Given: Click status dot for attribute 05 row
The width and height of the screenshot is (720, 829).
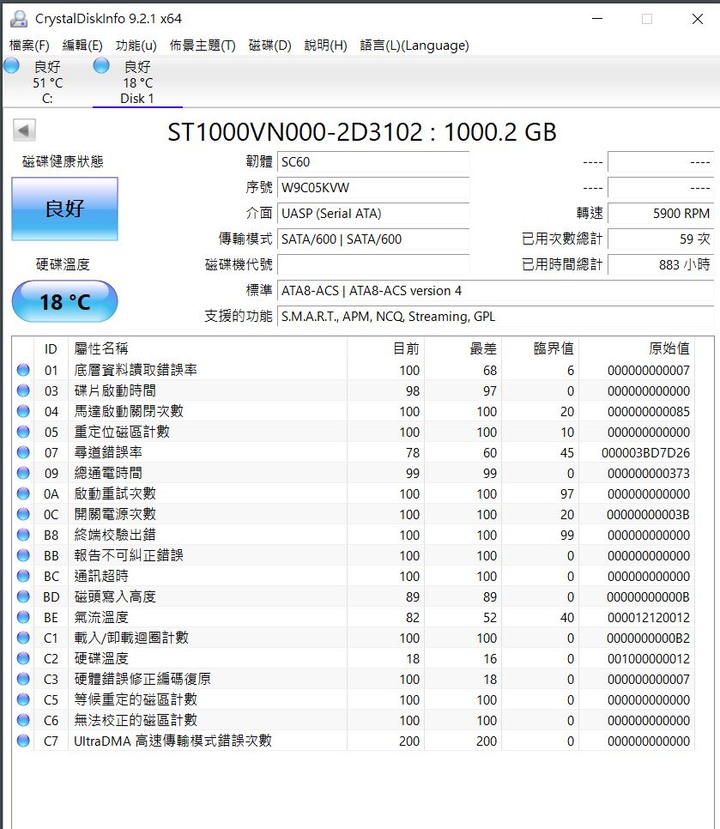Looking at the screenshot, I should click(x=23, y=432).
